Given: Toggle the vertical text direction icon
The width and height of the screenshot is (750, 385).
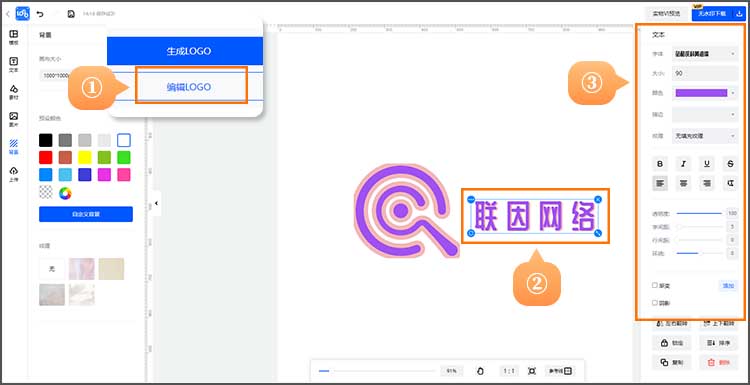Looking at the screenshot, I should click(x=730, y=183).
